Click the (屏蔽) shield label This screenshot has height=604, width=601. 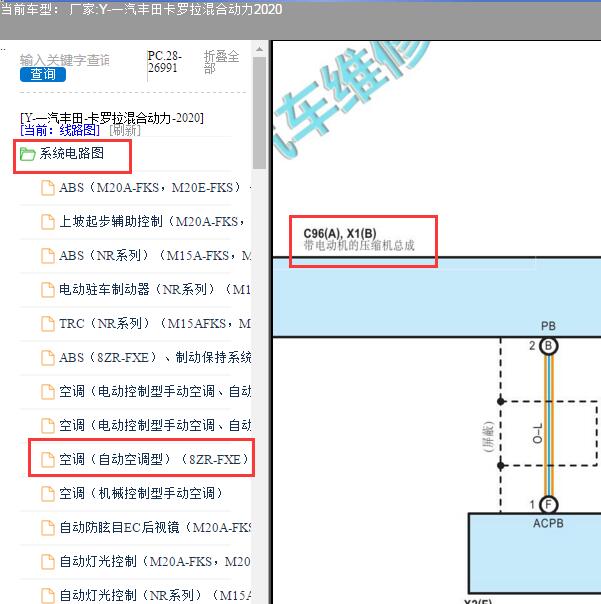488,436
